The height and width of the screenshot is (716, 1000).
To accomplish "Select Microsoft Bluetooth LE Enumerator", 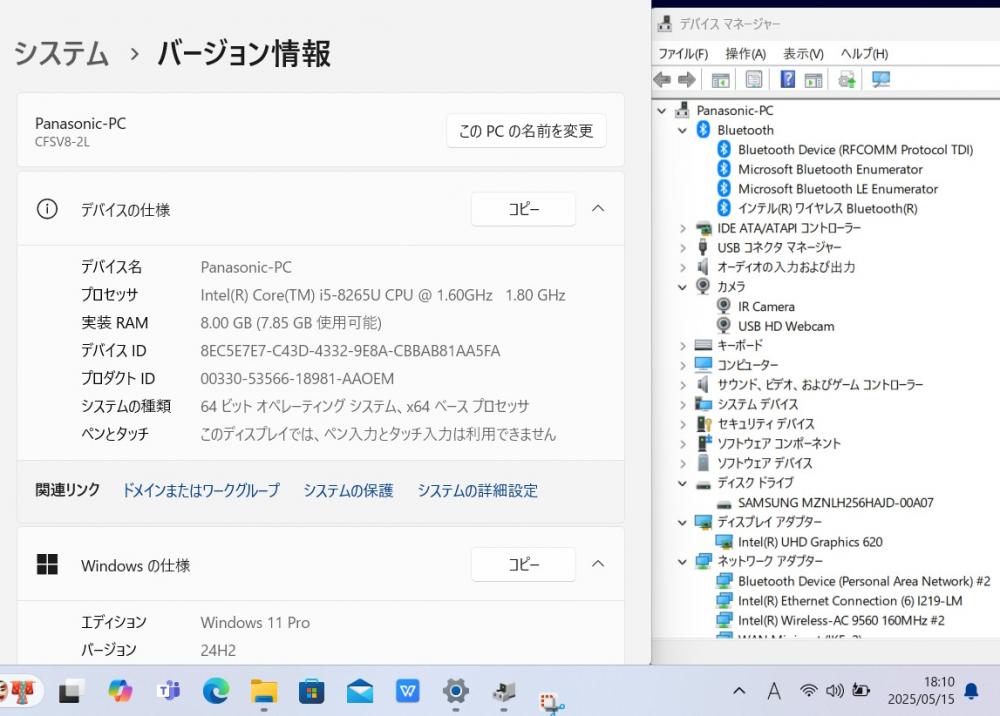I will (838, 189).
